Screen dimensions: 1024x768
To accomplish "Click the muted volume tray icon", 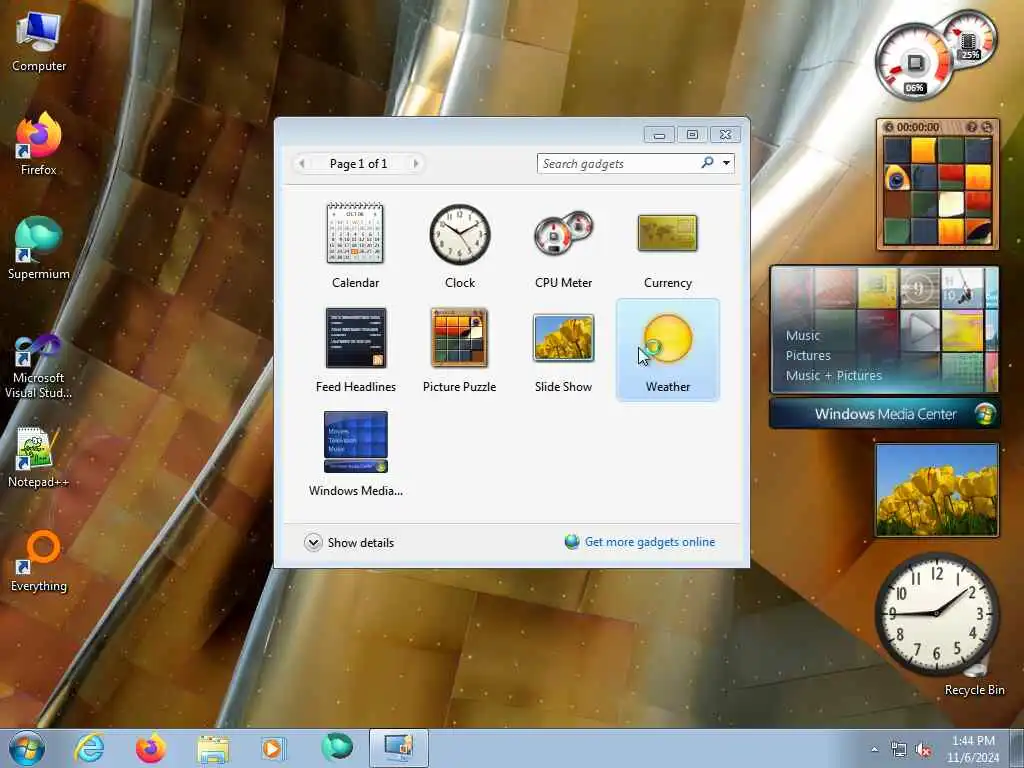I will pos(923,750).
